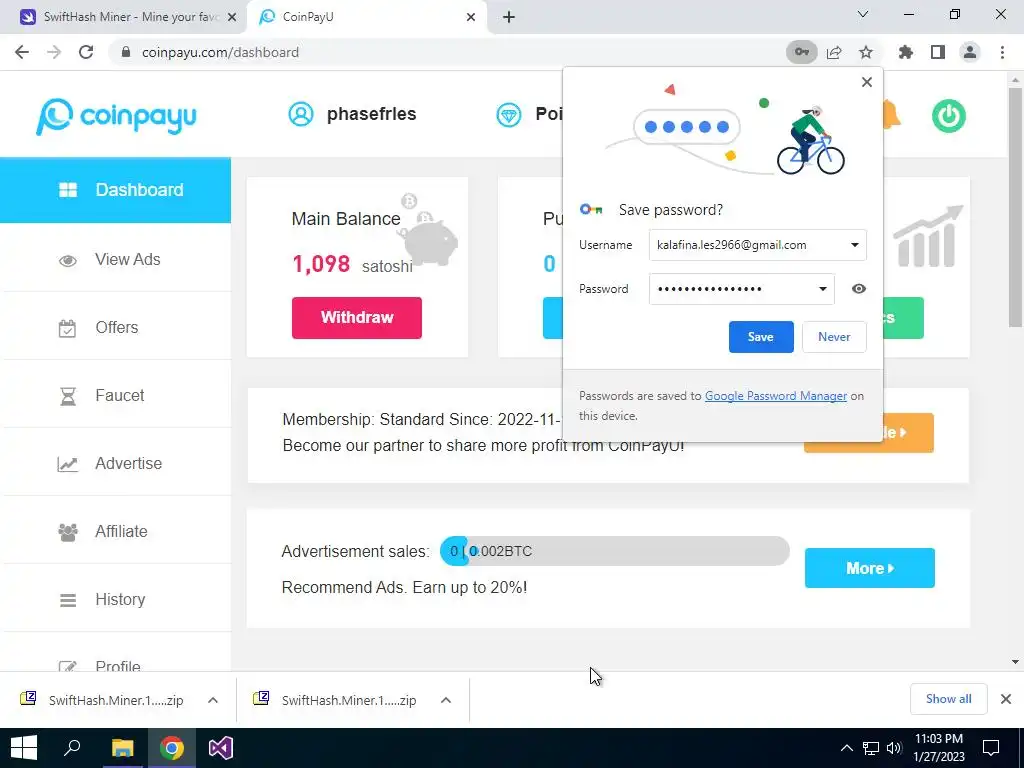Image resolution: width=1024 pixels, height=768 pixels.
Task: Click the password key icon in address bar
Action: [x=801, y=52]
